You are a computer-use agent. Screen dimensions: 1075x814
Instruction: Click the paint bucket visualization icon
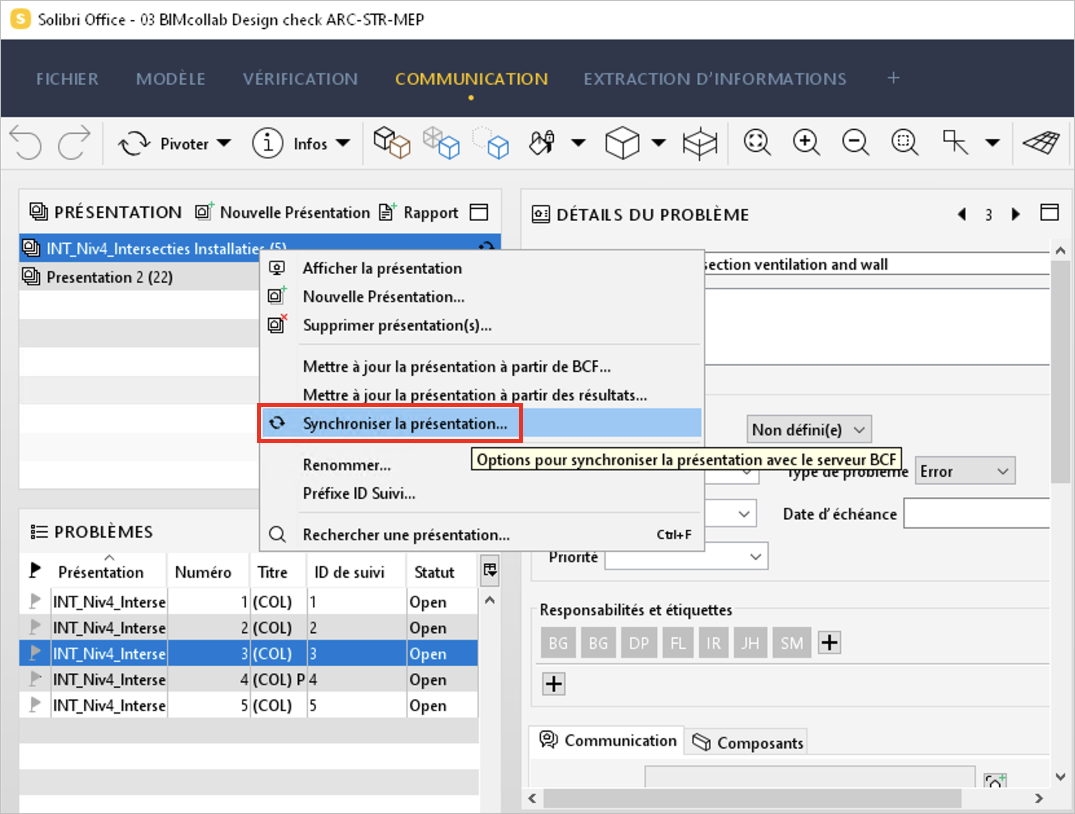click(x=542, y=143)
